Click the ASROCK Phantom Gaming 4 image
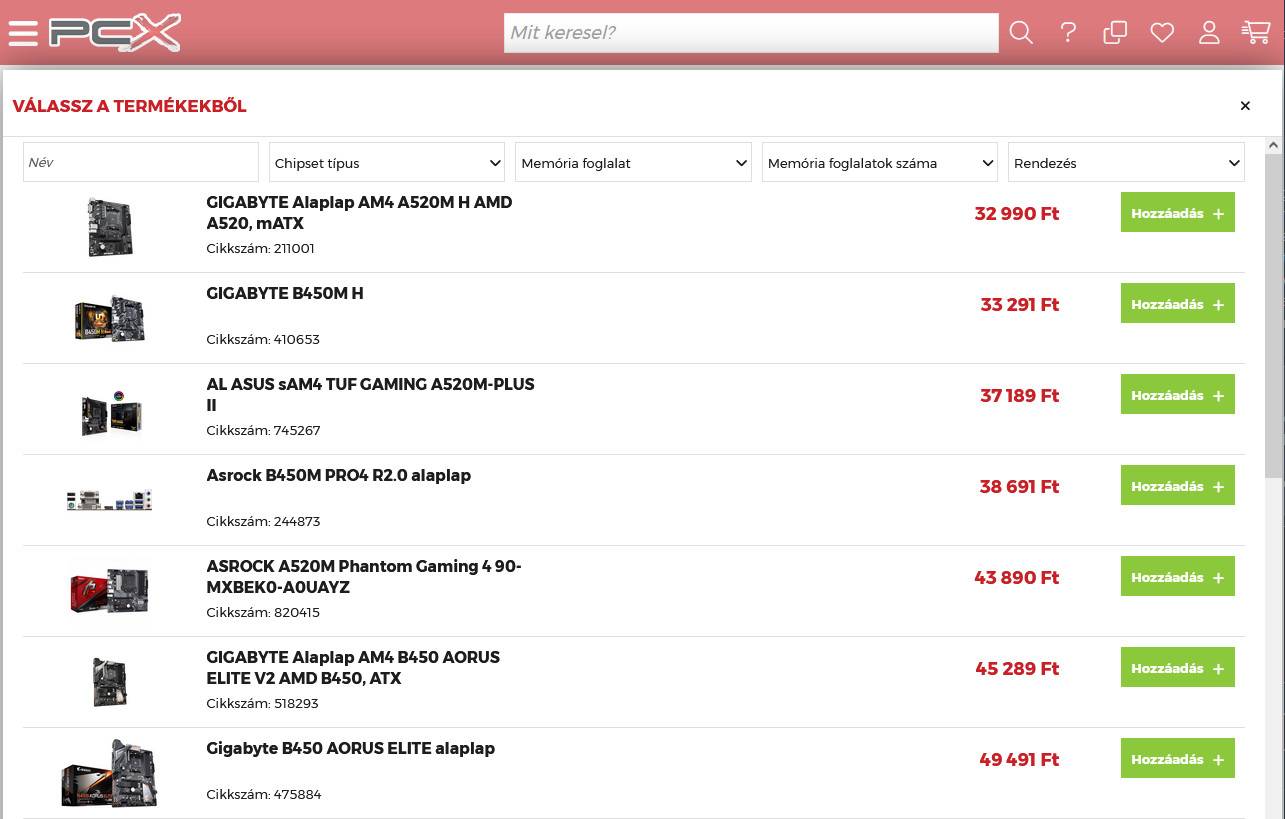Image resolution: width=1285 pixels, height=819 pixels. pos(110,591)
